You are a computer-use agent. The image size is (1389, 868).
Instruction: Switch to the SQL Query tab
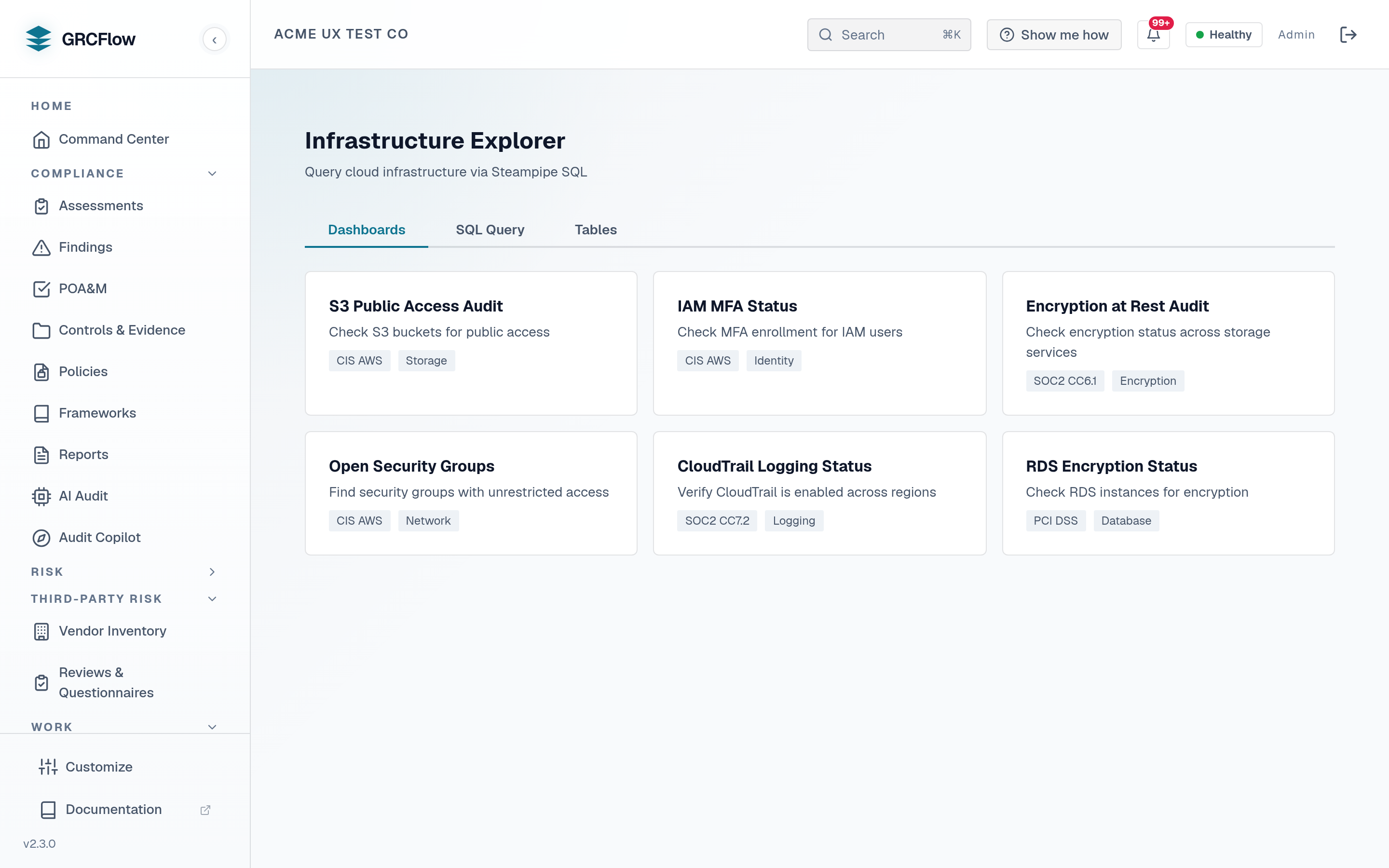click(x=490, y=230)
